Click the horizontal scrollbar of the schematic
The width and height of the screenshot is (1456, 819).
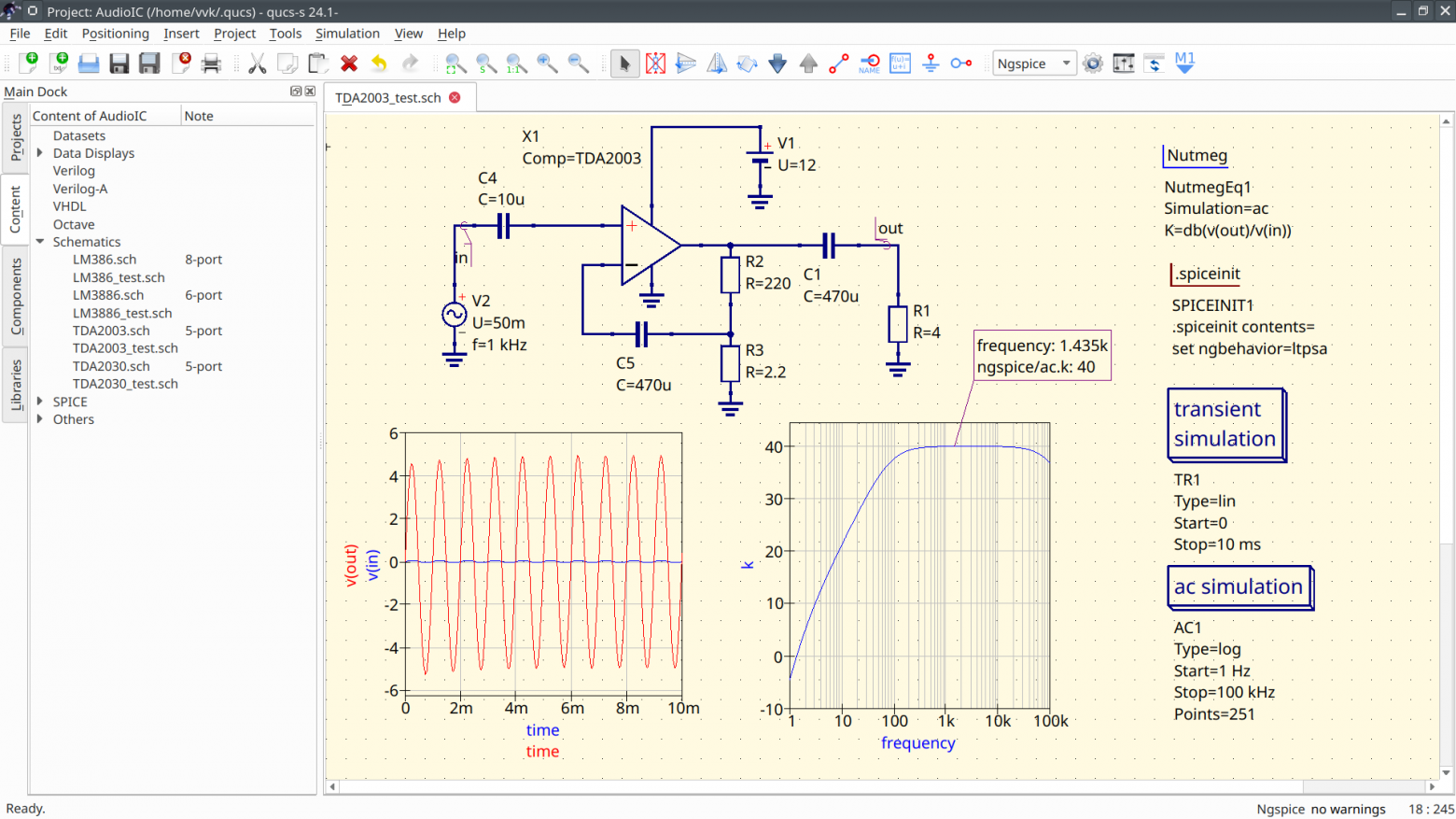click(x=882, y=787)
